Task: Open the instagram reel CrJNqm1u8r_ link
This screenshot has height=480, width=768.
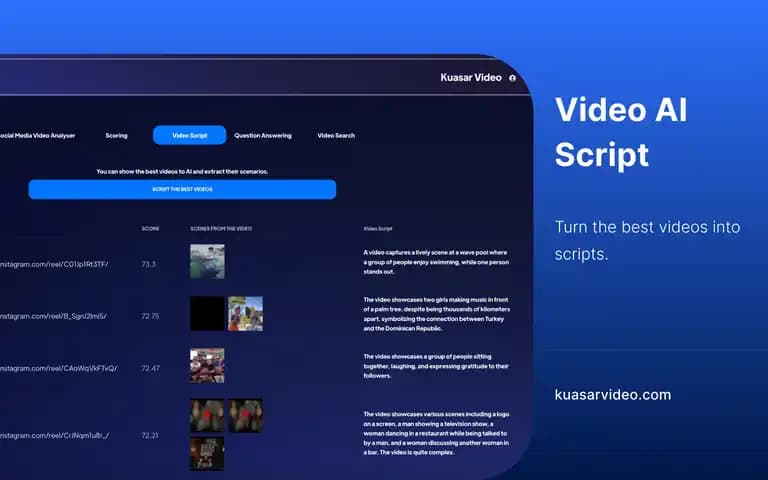Action: pyautogui.click(x=55, y=435)
